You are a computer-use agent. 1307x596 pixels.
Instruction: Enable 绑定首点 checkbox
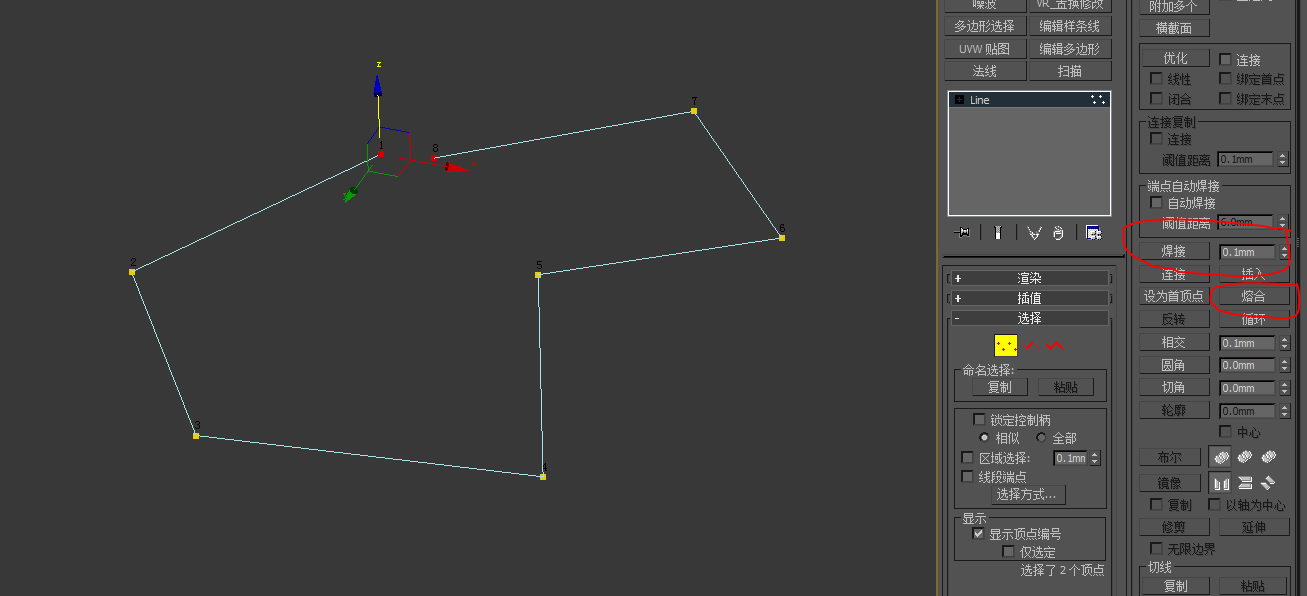coord(1225,78)
